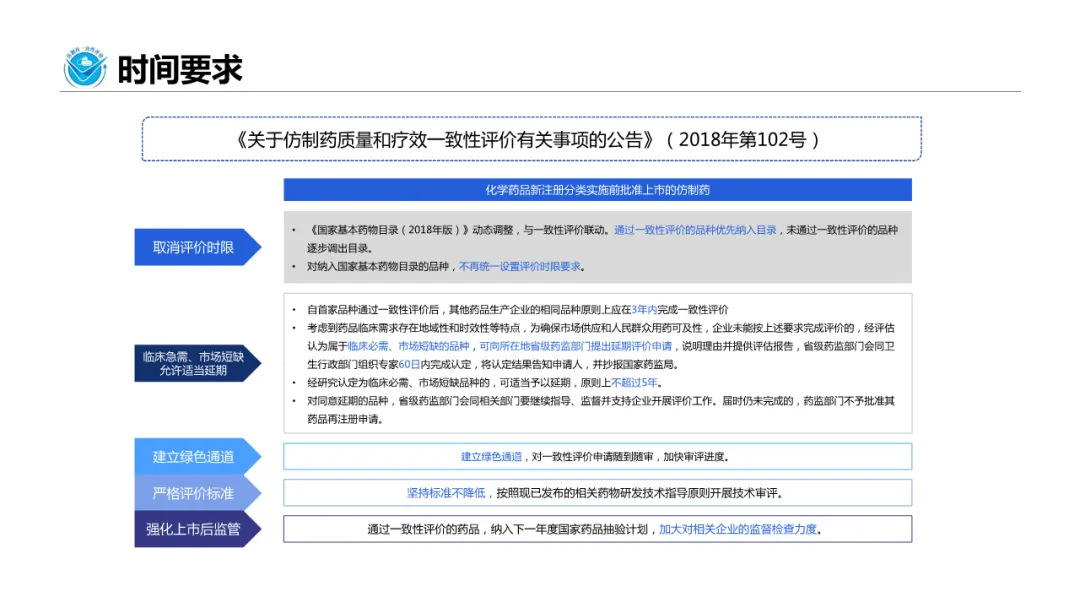This screenshot has width=1080, height=608.
Task: Click blue text 加大对相关企业的监督检查力度
Action: click(x=738, y=529)
